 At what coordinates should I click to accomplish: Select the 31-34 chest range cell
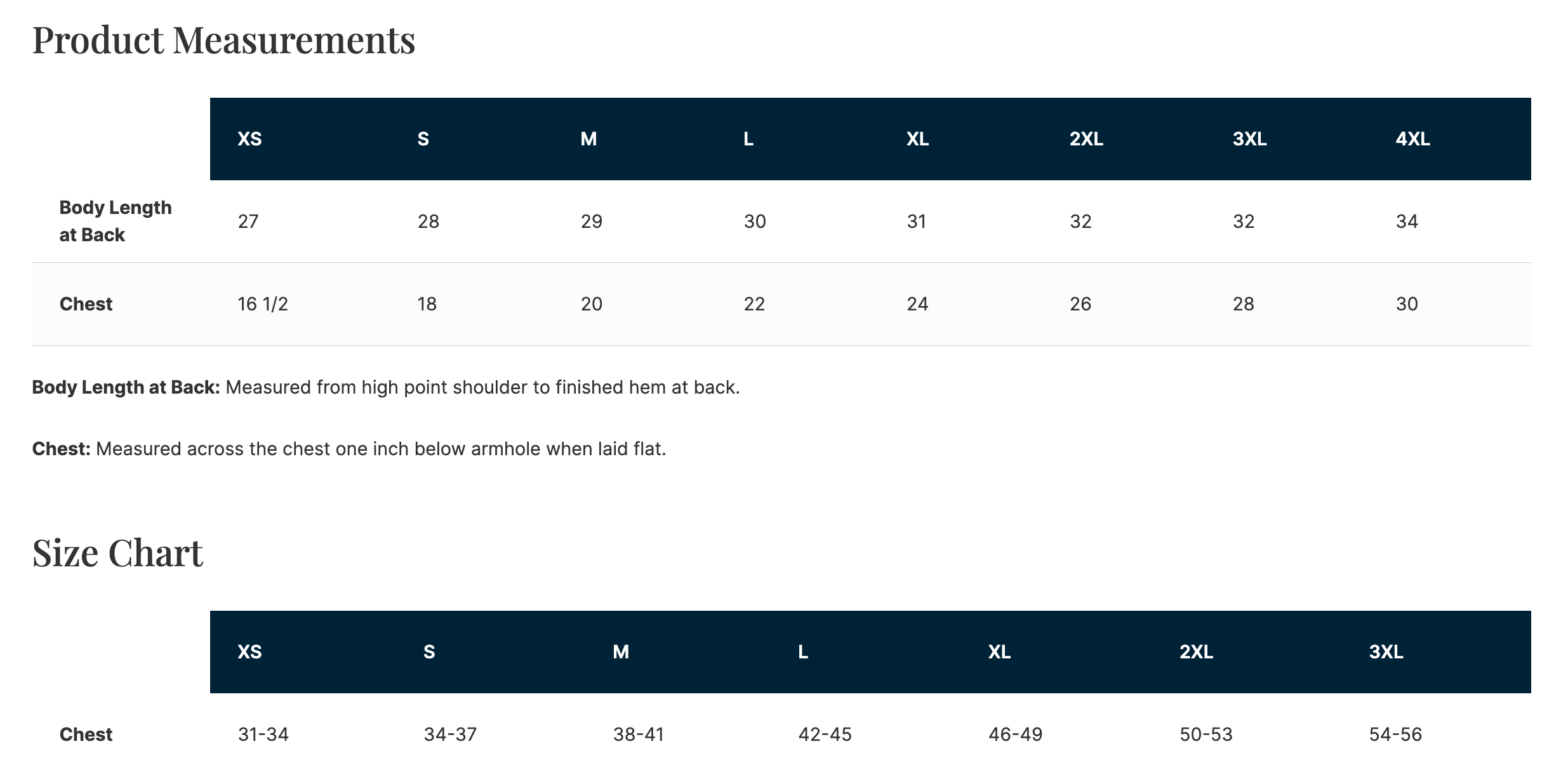coord(263,735)
